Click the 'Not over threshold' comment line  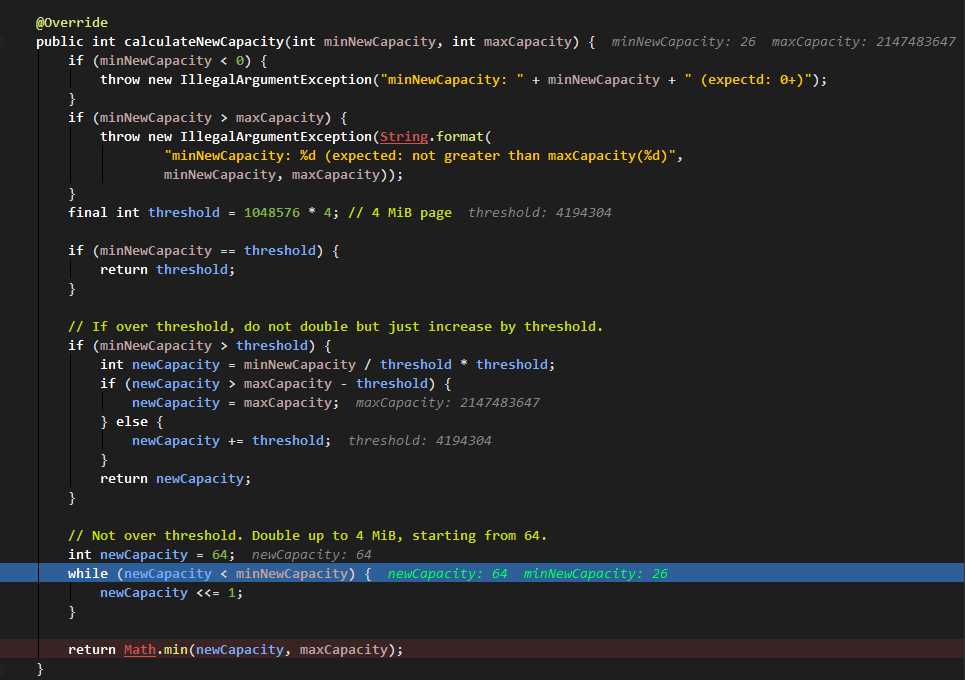pos(307,536)
